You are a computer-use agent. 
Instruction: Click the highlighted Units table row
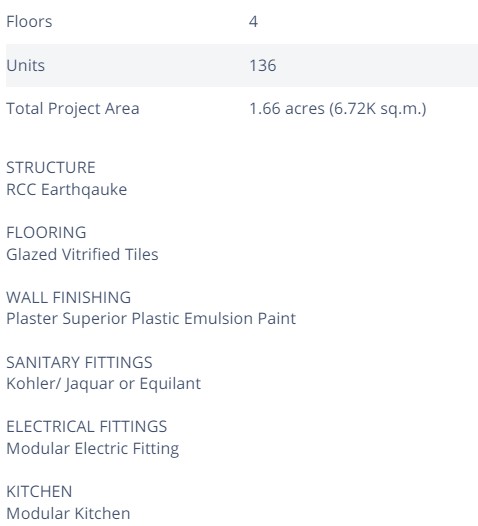click(242, 65)
